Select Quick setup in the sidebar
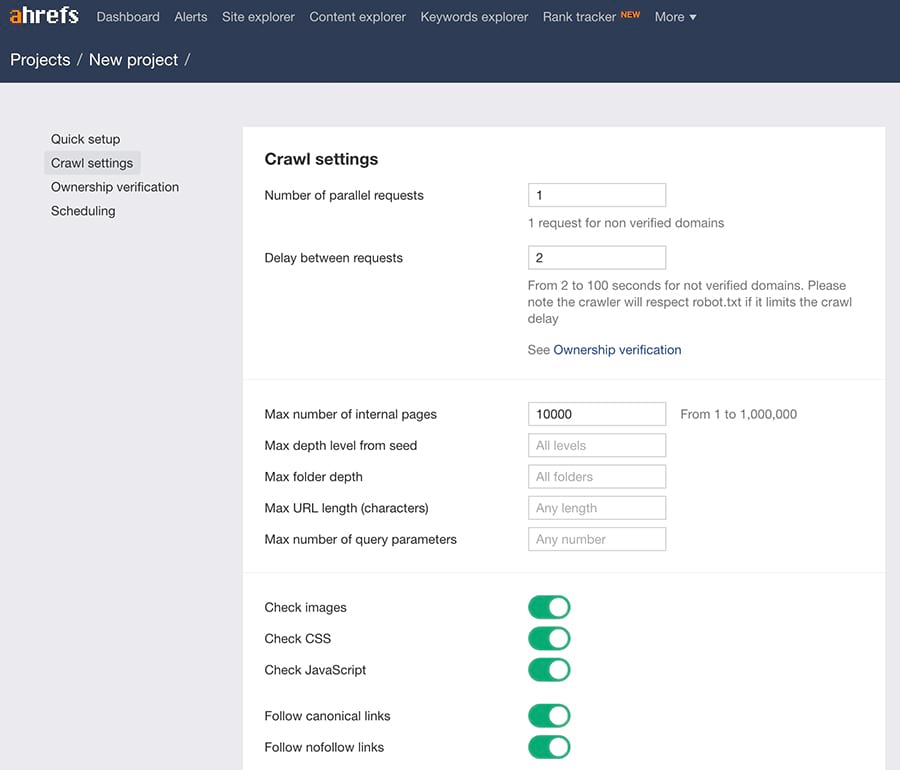 [x=85, y=138]
